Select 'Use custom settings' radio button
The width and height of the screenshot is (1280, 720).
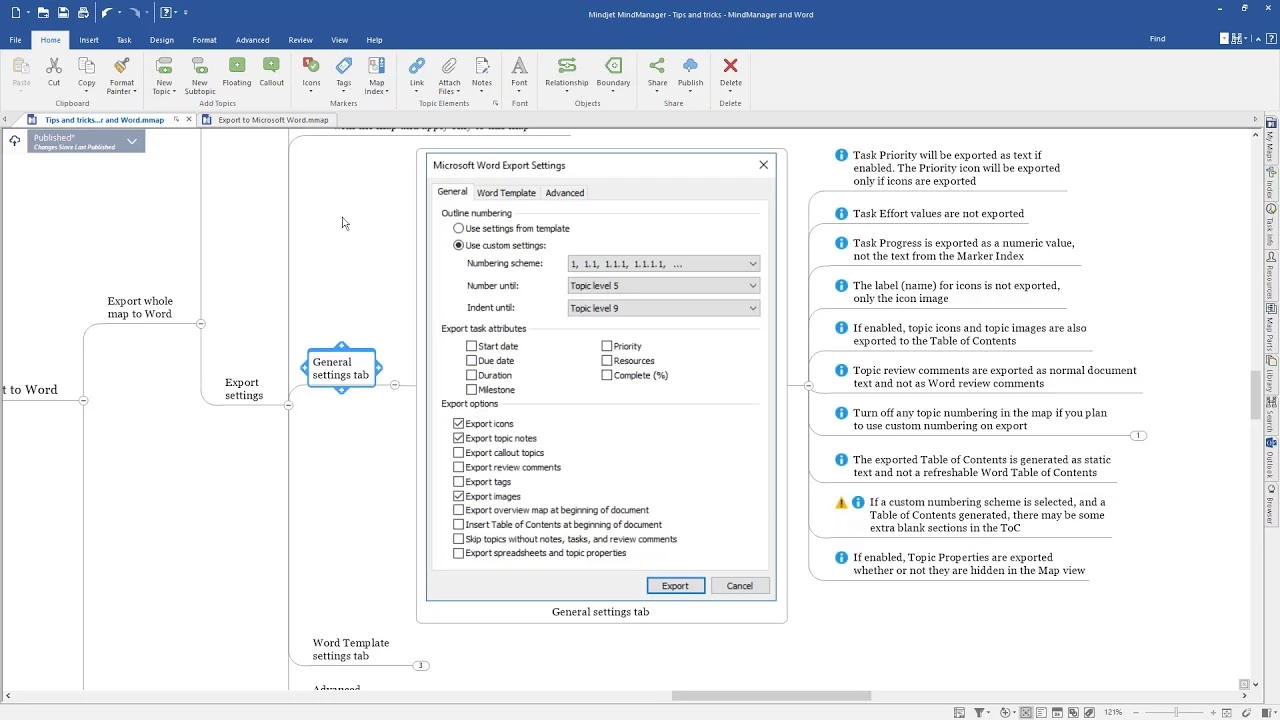(459, 245)
